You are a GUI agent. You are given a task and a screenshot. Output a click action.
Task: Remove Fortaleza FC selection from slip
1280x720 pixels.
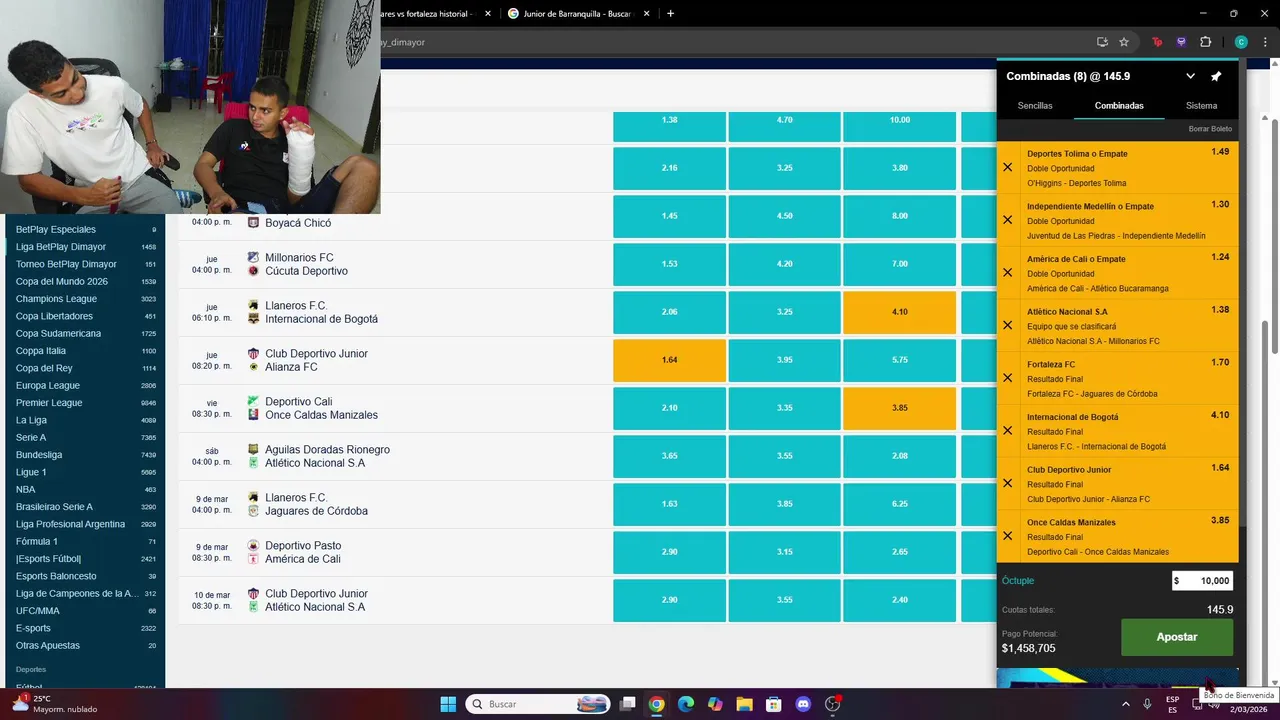pyautogui.click(x=1008, y=378)
